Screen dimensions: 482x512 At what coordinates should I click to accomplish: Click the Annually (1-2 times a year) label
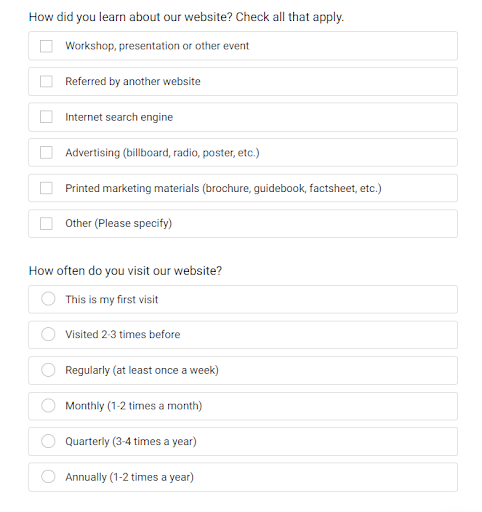129,477
